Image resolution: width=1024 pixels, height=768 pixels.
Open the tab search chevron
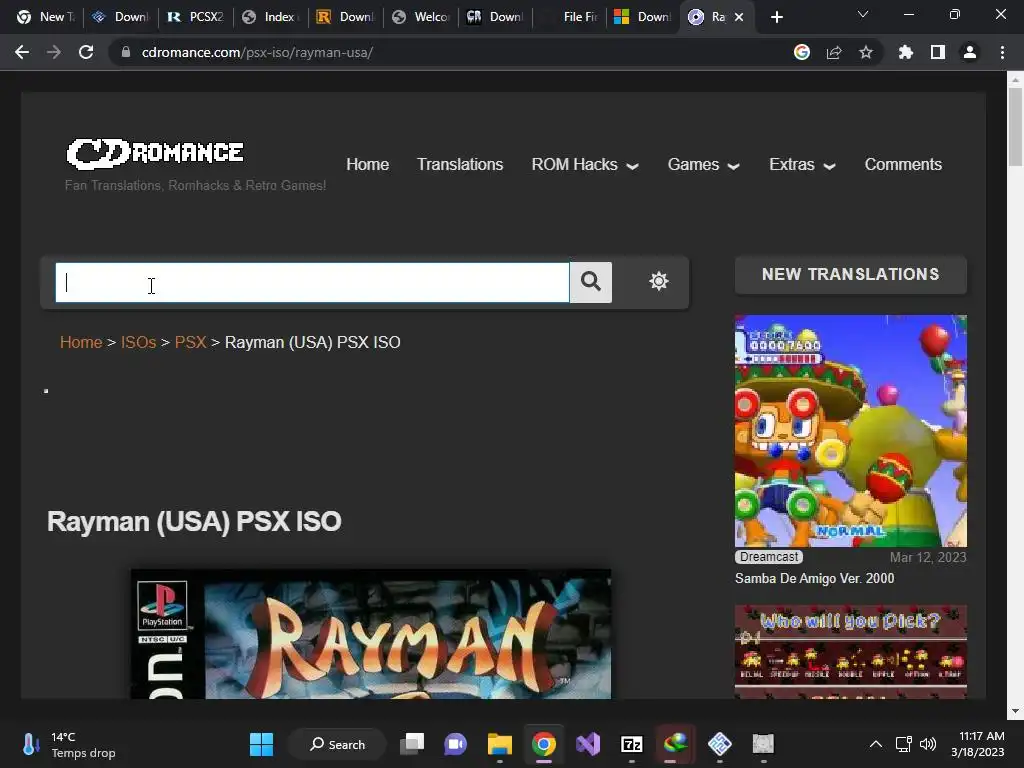click(863, 14)
